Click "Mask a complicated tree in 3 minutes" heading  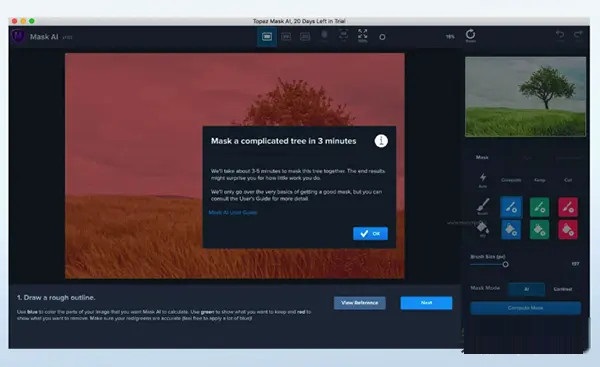284,141
